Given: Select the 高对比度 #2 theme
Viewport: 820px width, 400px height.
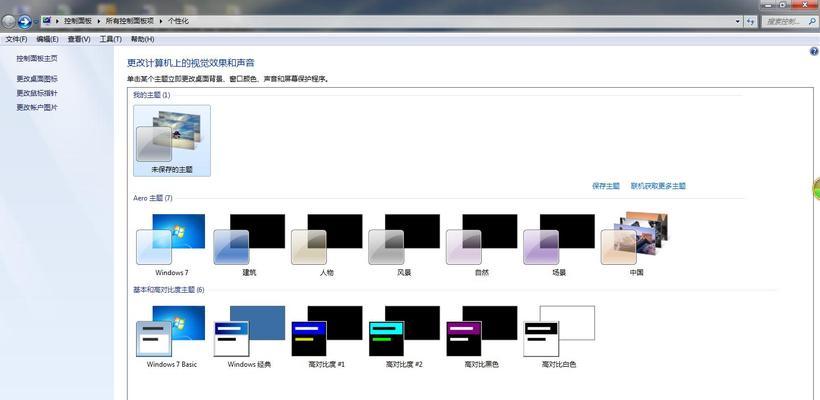Looking at the screenshot, I should pyautogui.click(x=404, y=337).
